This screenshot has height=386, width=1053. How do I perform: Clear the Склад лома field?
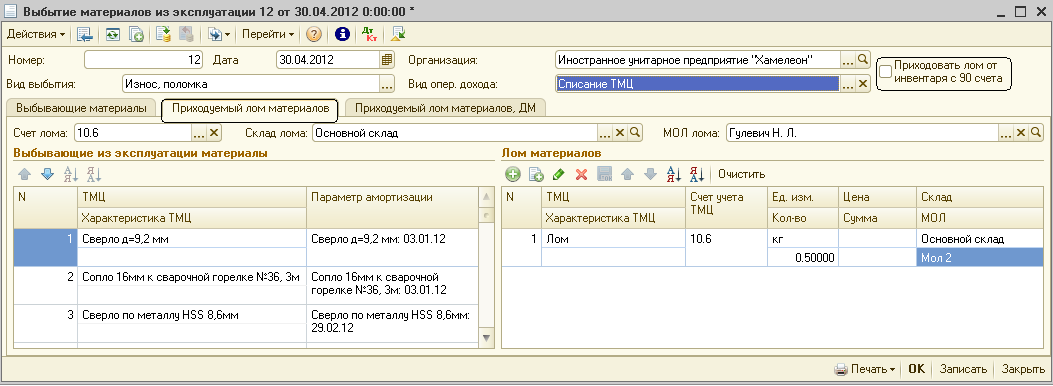pos(620,133)
